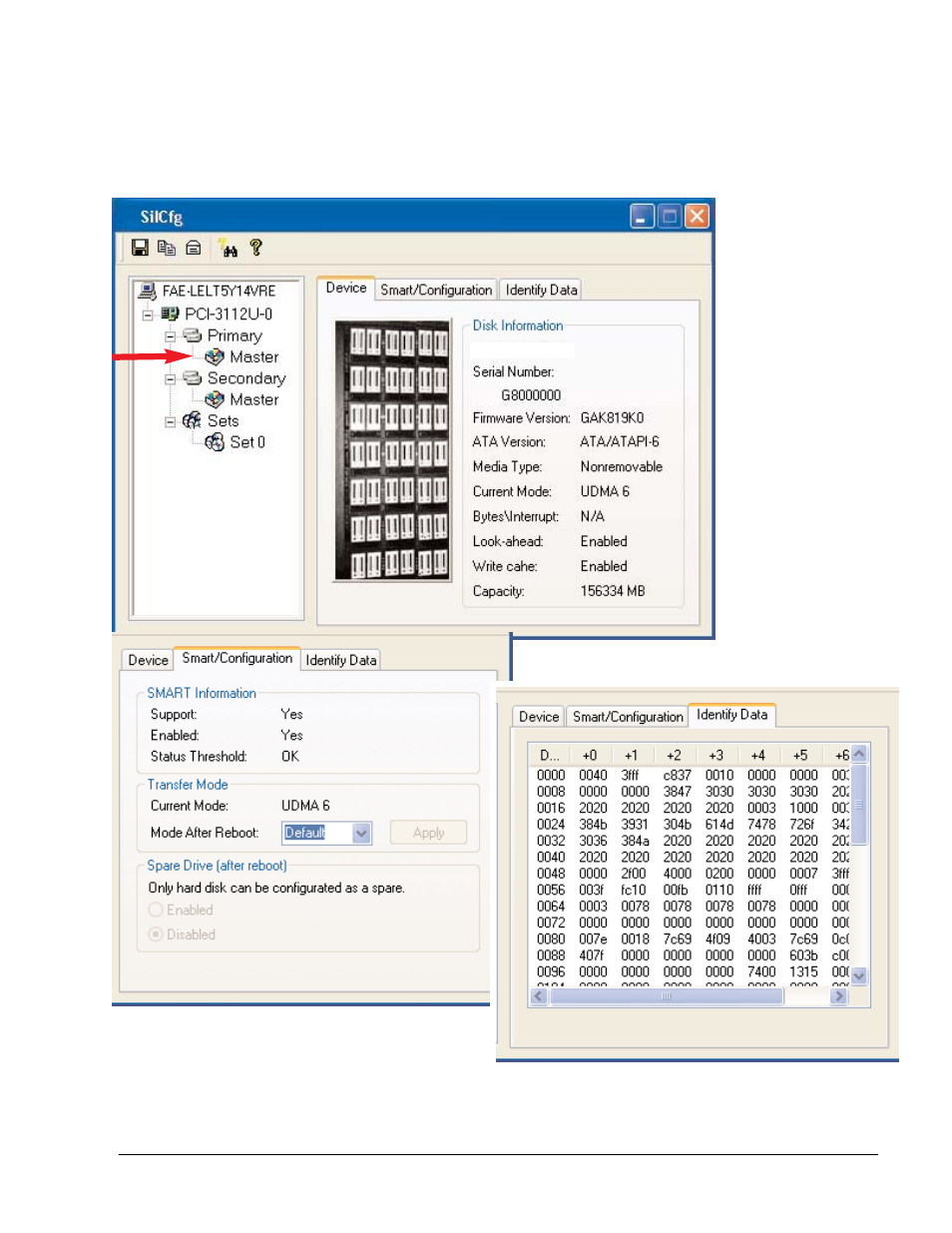This screenshot has width=952, height=1233.
Task: Collapse the Secondary channel node
Action: point(170,379)
